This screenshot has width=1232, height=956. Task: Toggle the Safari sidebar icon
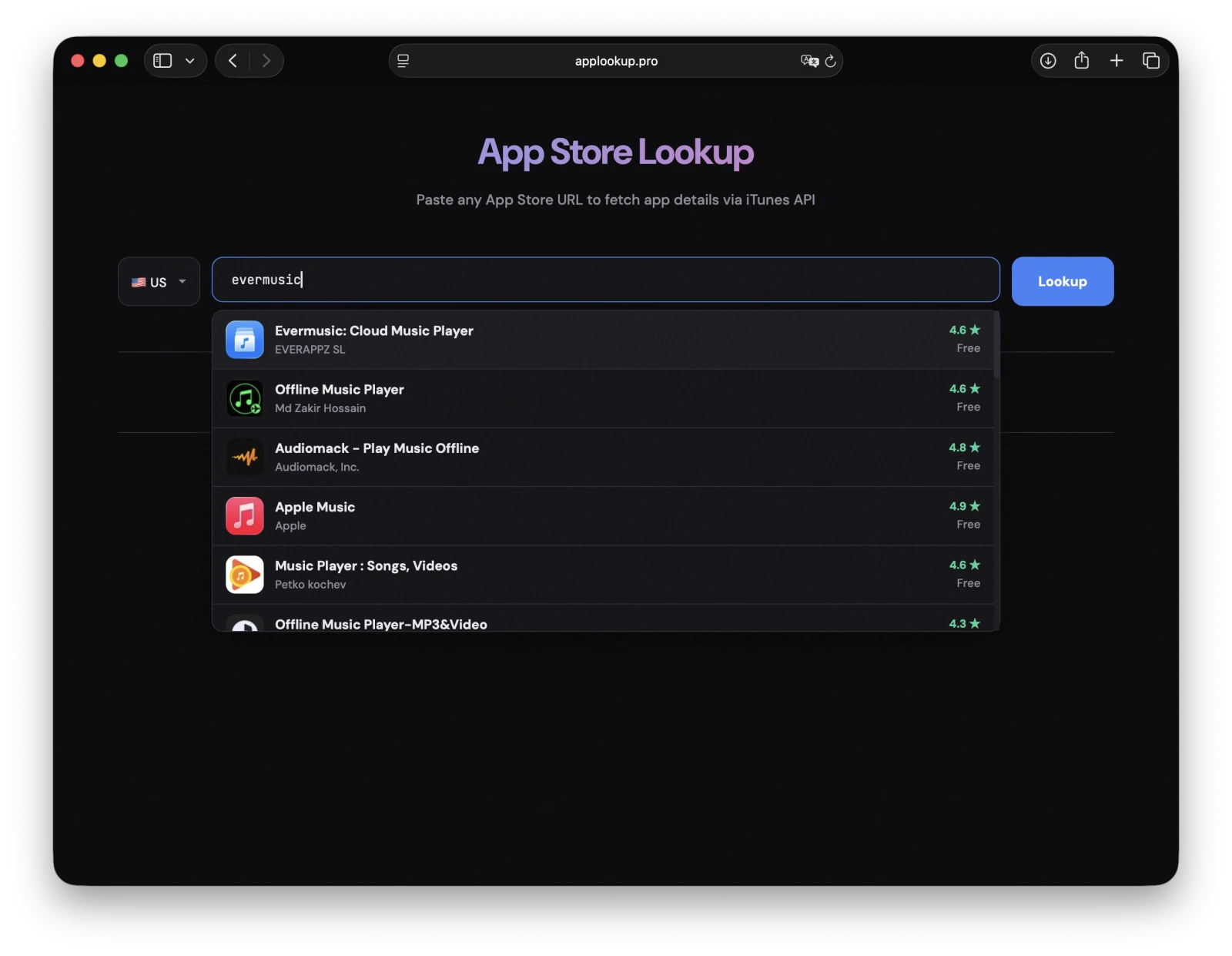pyautogui.click(x=162, y=61)
